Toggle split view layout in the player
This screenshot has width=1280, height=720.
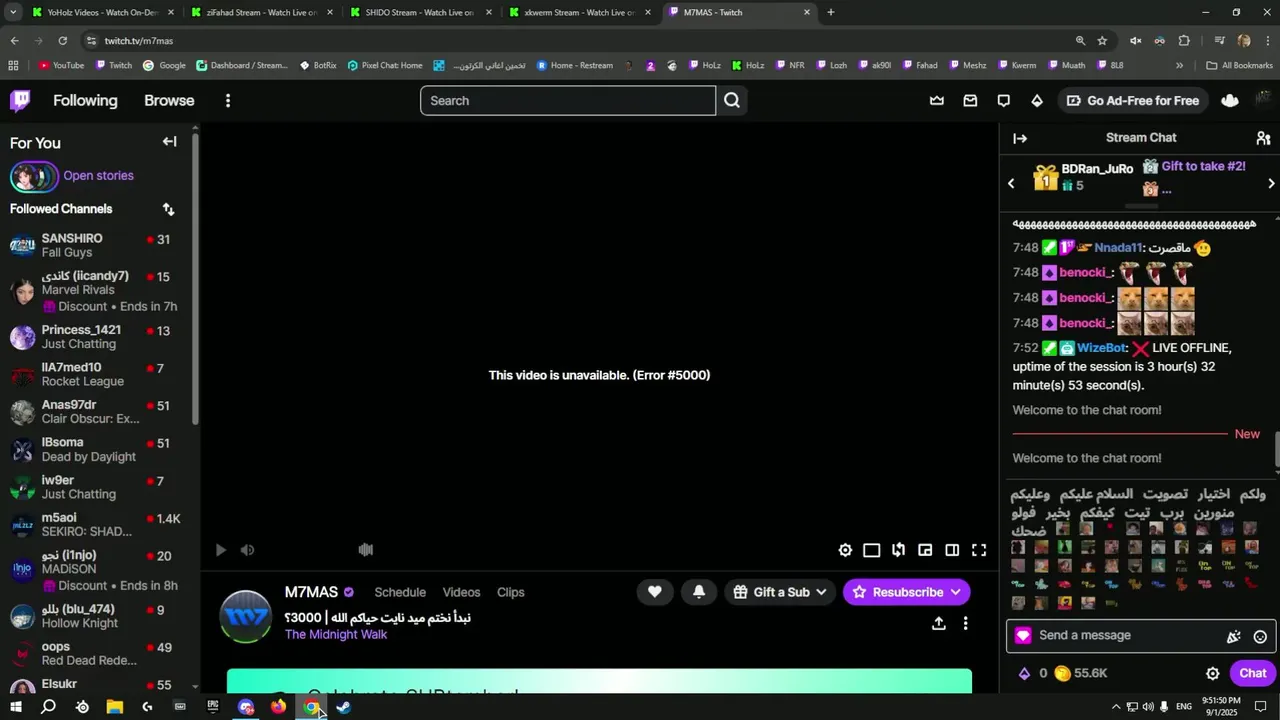click(952, 550)
